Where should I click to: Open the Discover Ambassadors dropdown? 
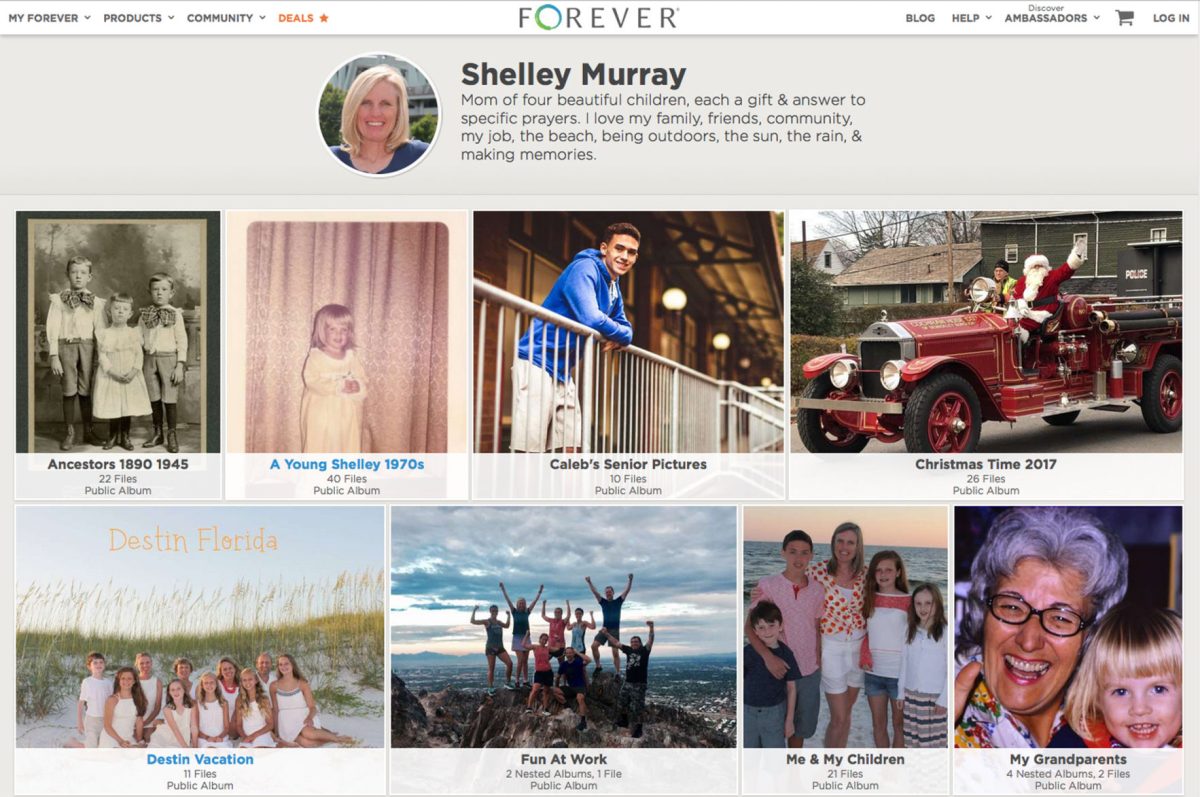click(1052, 15)
